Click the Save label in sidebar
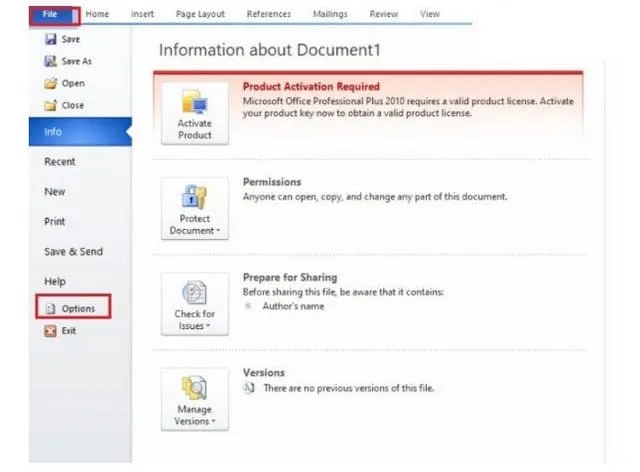 click(x=71, y=39)
